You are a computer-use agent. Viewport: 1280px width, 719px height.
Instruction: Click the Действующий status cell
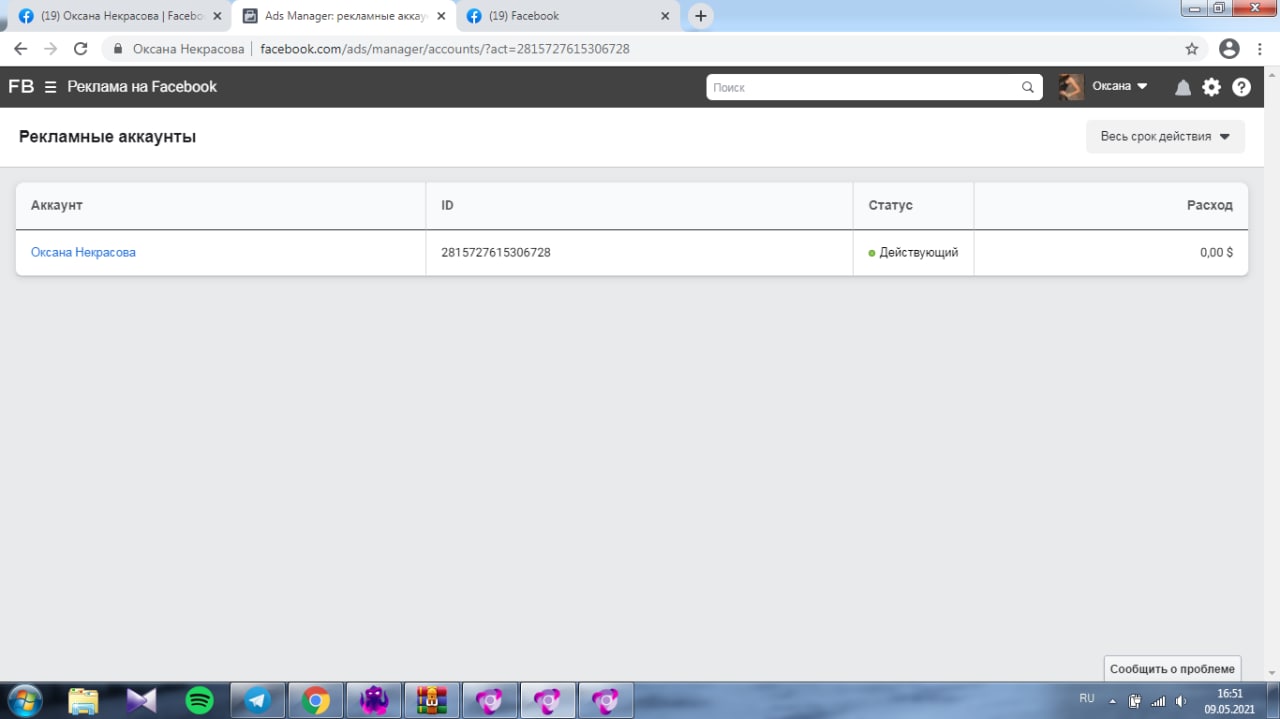point(913,252)
